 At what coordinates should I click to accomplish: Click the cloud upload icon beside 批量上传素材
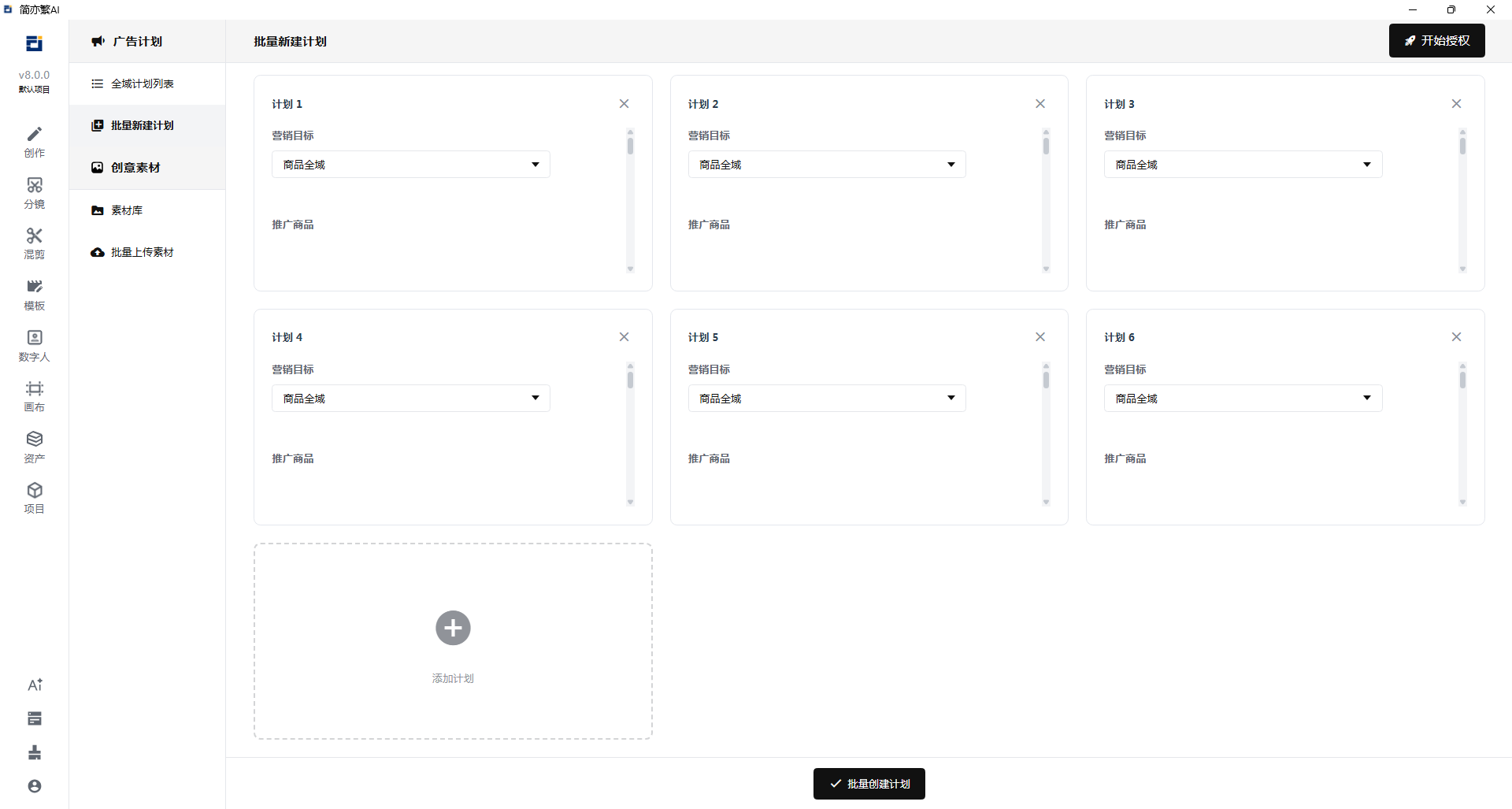tap(98, 252)
